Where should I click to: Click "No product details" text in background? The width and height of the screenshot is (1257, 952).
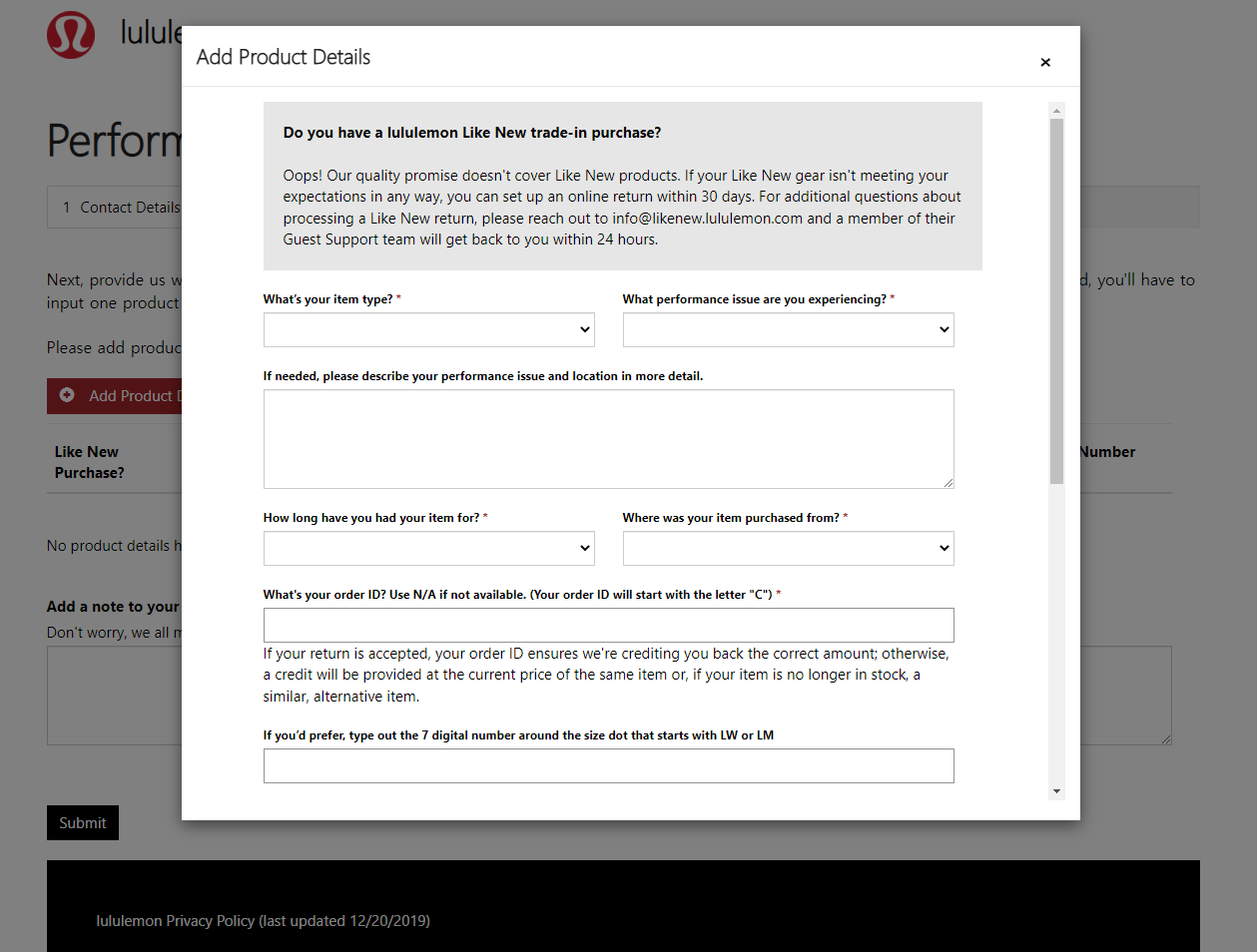point(115,546)
